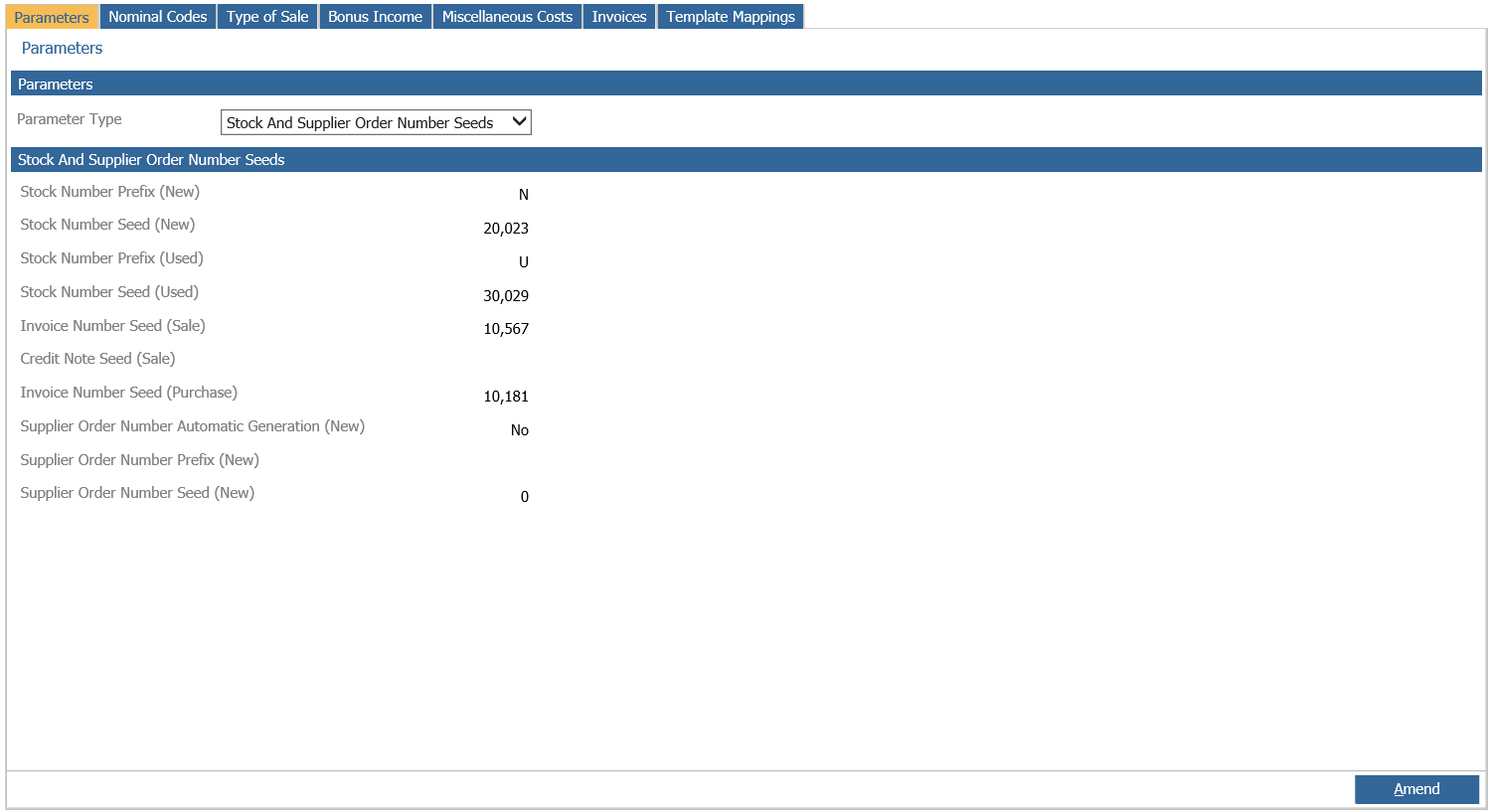
Task: Click the Invoice Number Seed (Sale) value 10,567
Action: (x=506, y=329)
